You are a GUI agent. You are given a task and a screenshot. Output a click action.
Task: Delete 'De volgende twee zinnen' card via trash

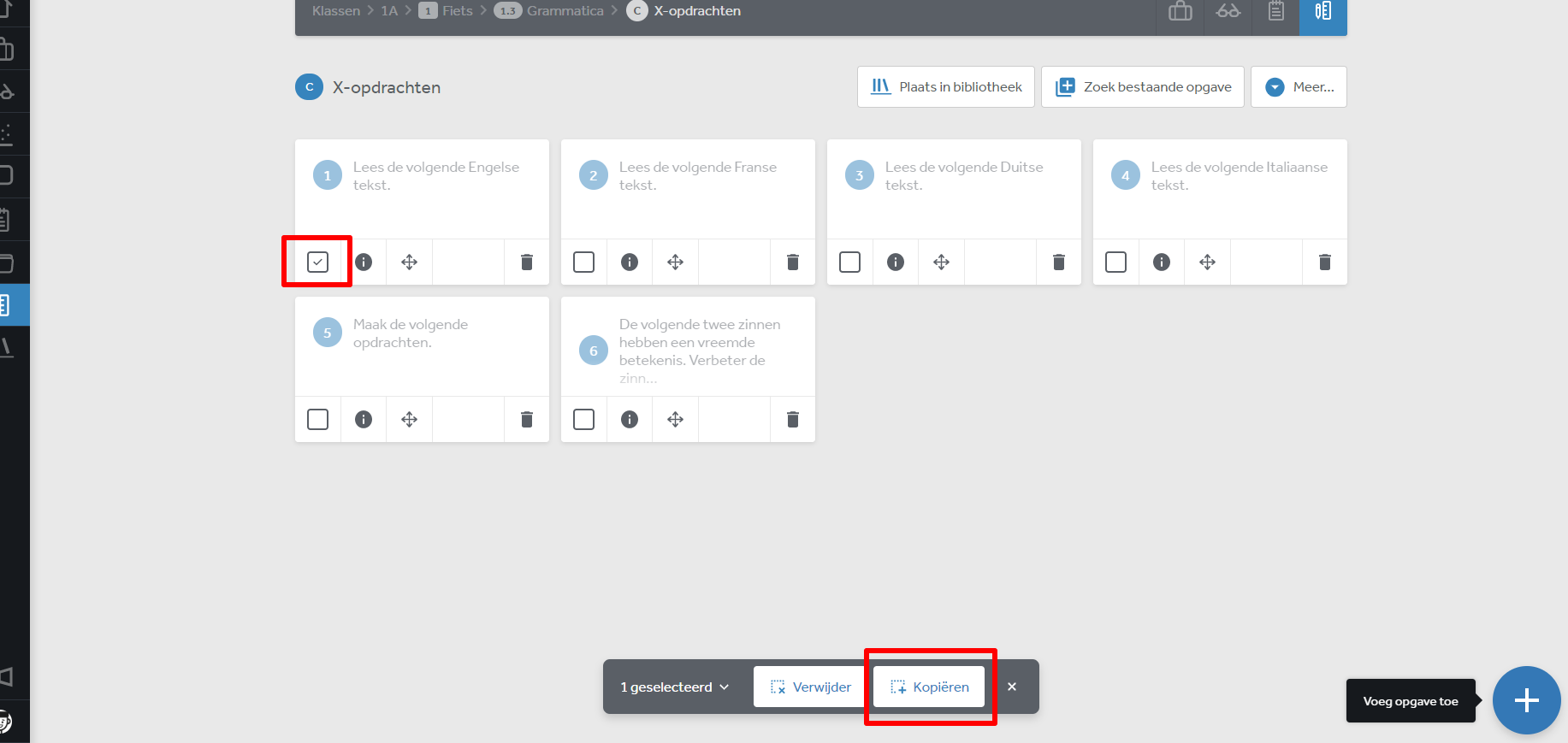tap(793, 419)
